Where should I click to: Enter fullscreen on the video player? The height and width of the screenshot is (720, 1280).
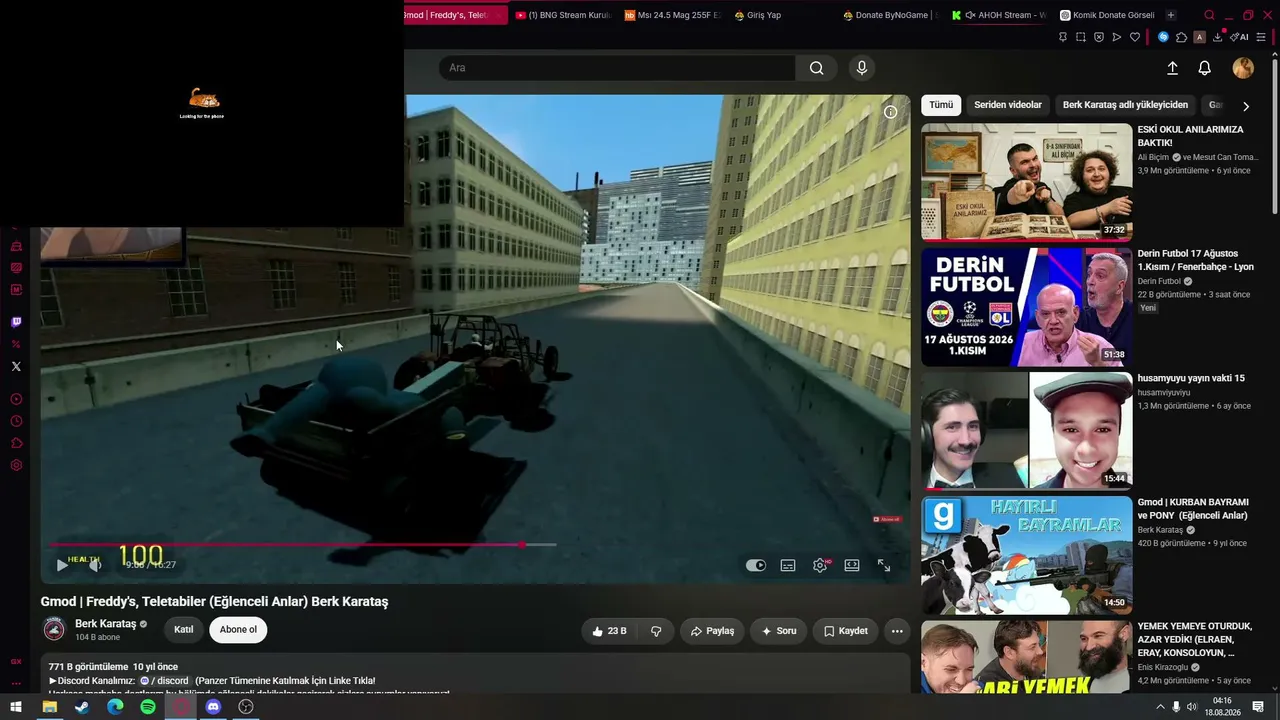point(884,565)
